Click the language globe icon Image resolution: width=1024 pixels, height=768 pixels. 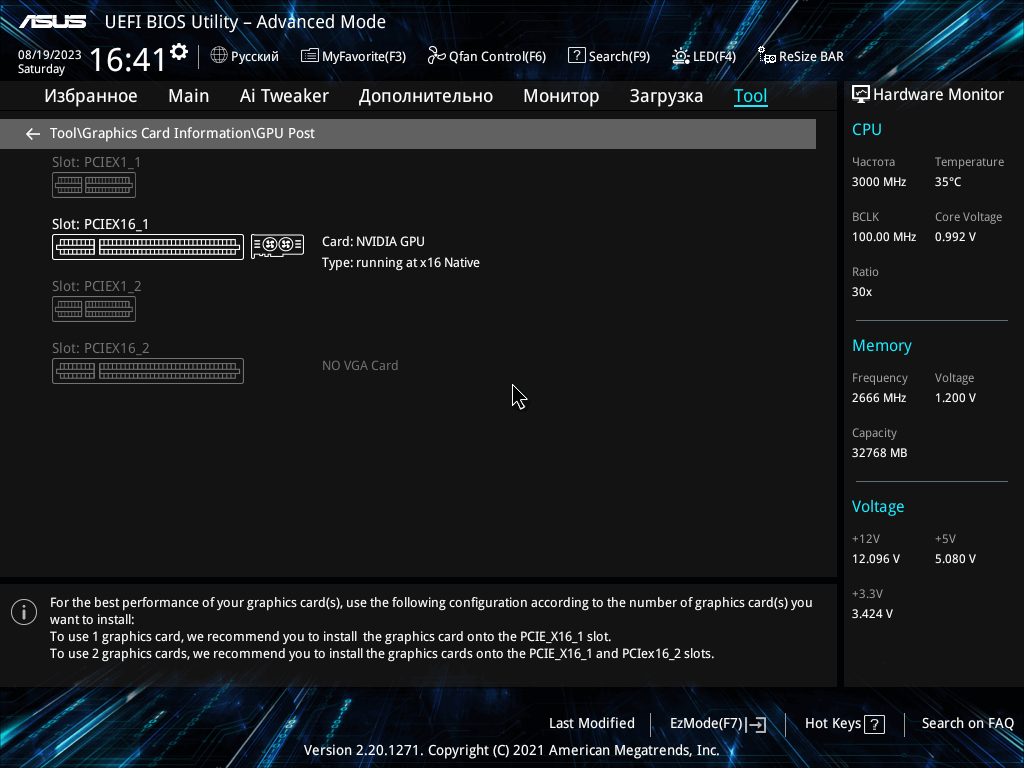(219, 56)
